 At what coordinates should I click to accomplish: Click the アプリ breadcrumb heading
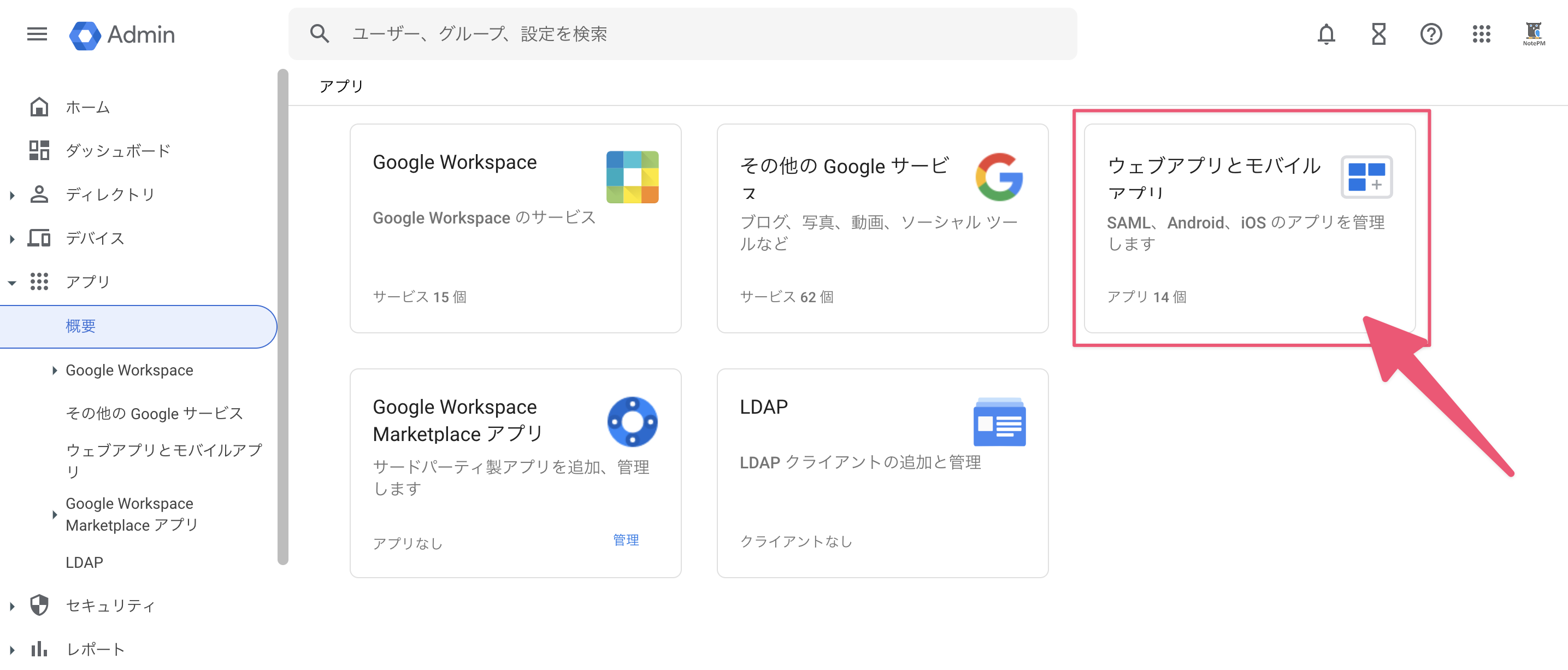pyautogui.click(x=341, y=86)
